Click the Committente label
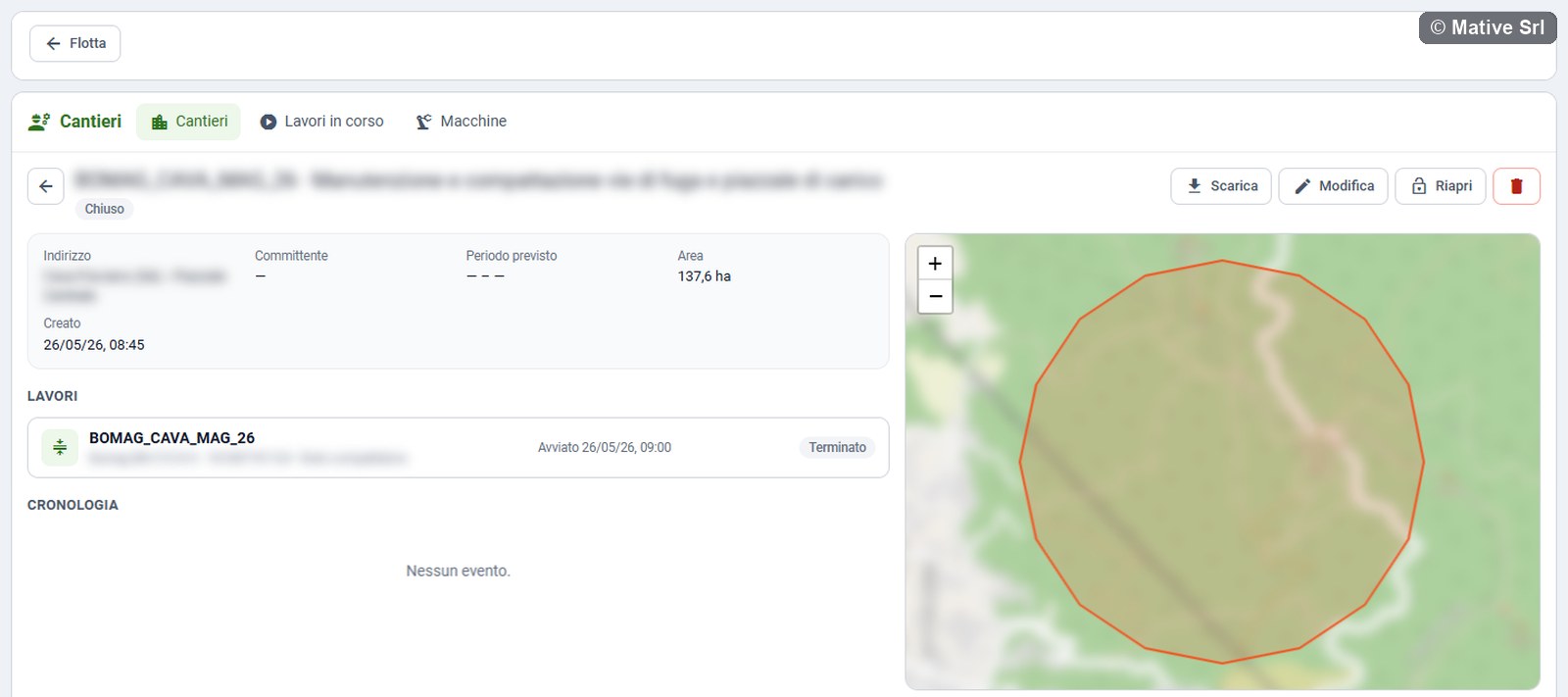The image size is (1568, 697). coord(291,256)
